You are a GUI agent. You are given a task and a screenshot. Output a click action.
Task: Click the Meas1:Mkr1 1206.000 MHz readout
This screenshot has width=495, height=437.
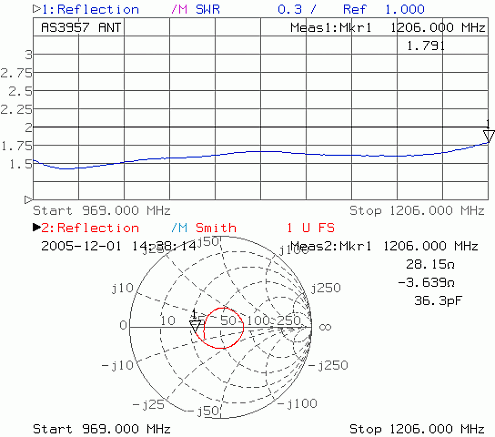[388, 27]
